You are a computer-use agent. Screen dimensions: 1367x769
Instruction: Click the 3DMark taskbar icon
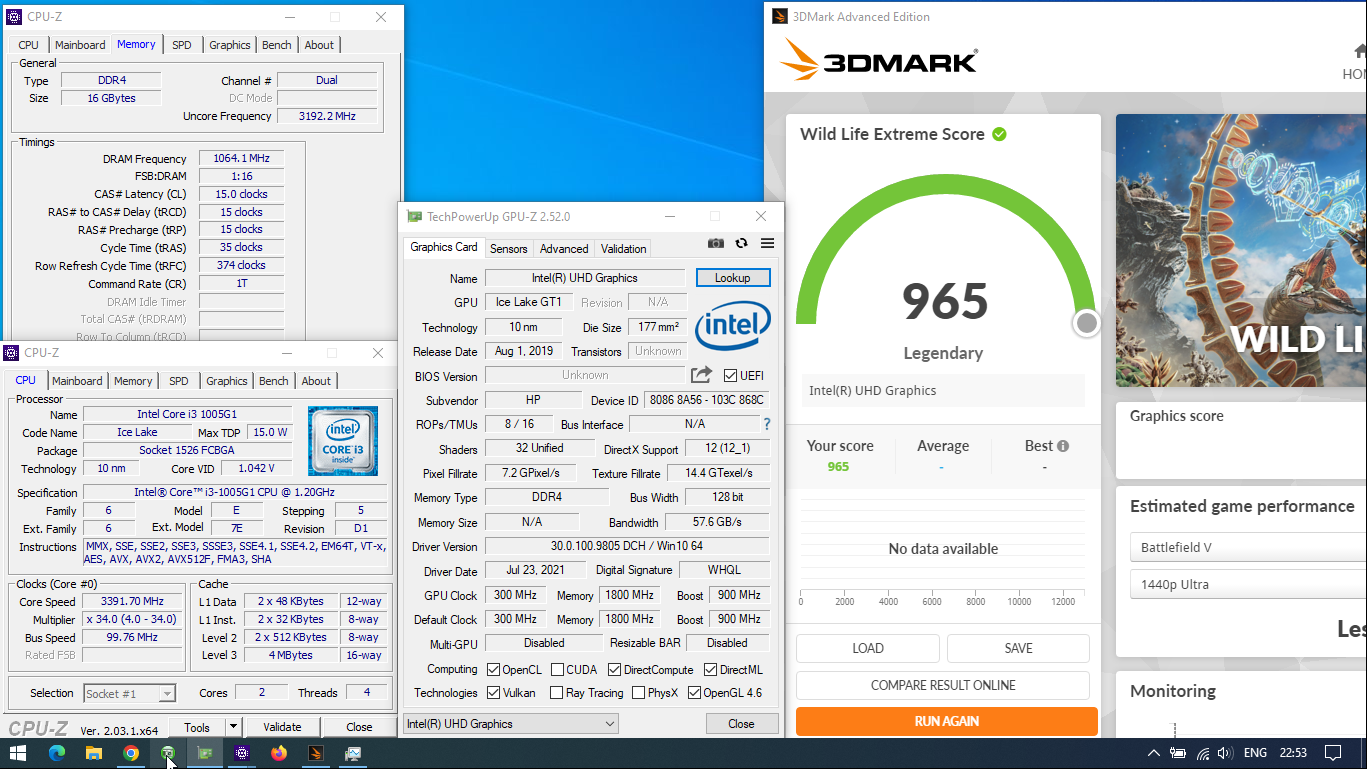(x=316, y=753)
